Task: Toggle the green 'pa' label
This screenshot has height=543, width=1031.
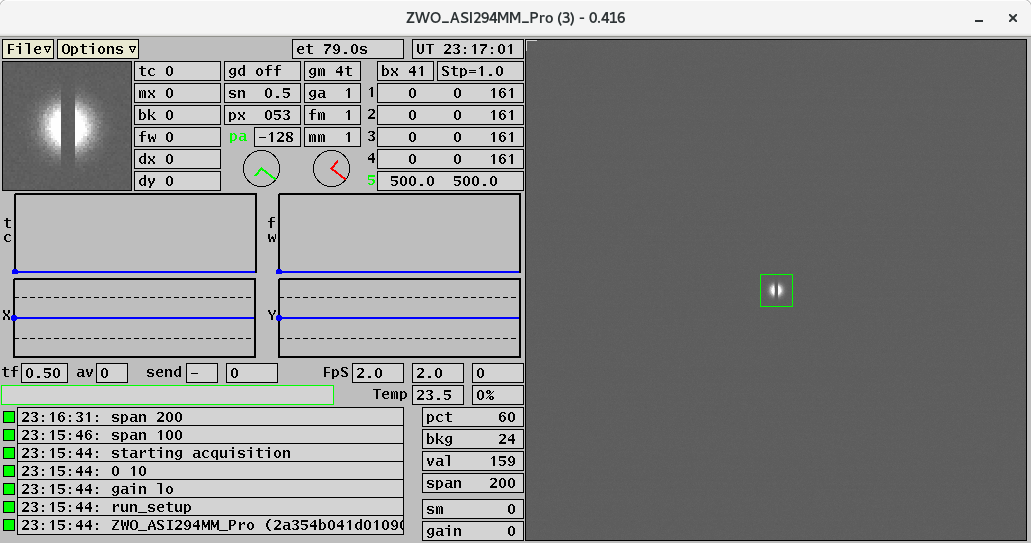Action: [238, 137]
